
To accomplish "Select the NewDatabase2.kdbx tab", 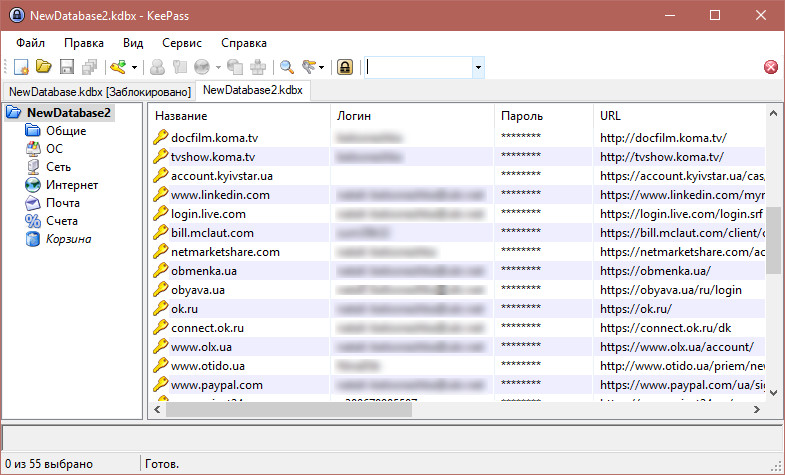I will tap(253, 90).
